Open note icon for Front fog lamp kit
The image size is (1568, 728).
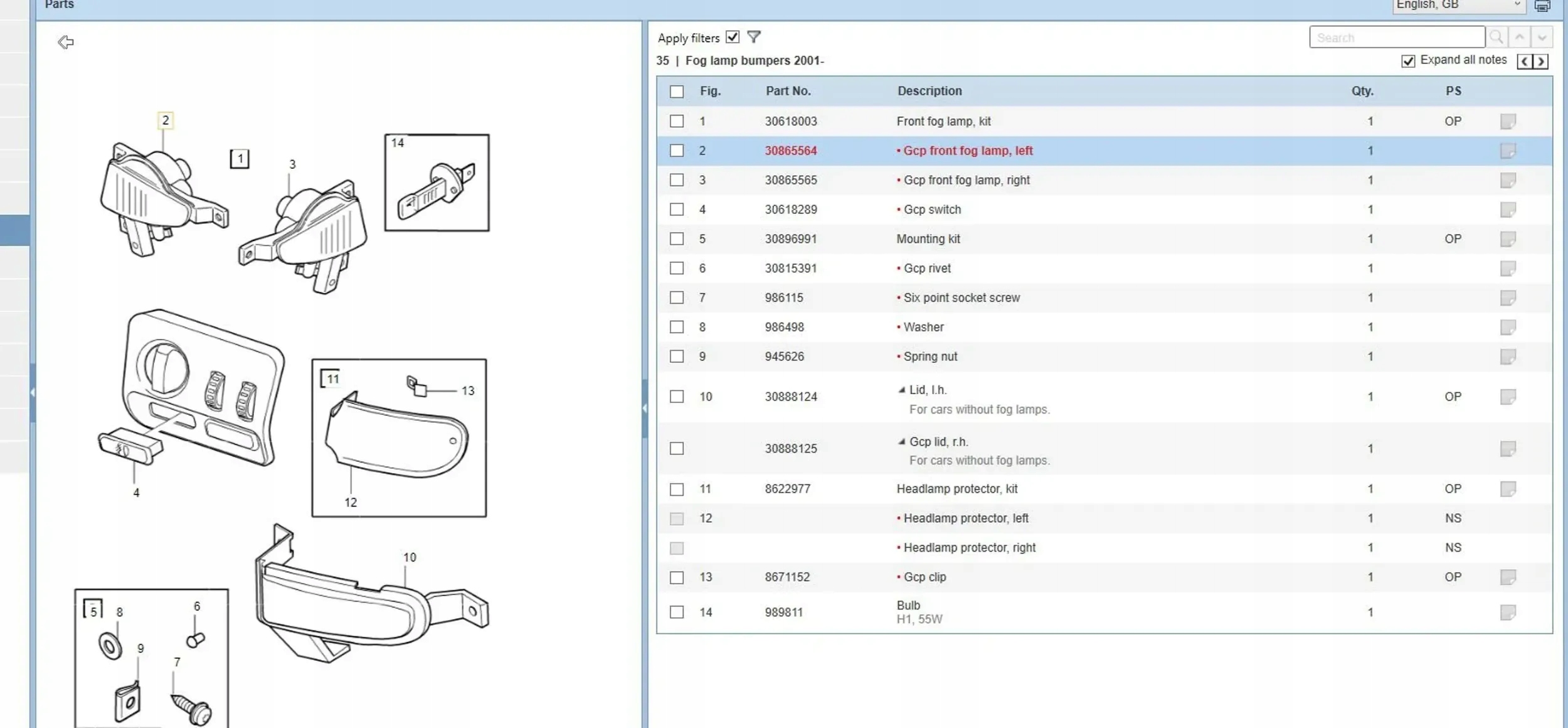click(x=1508, y=121)
